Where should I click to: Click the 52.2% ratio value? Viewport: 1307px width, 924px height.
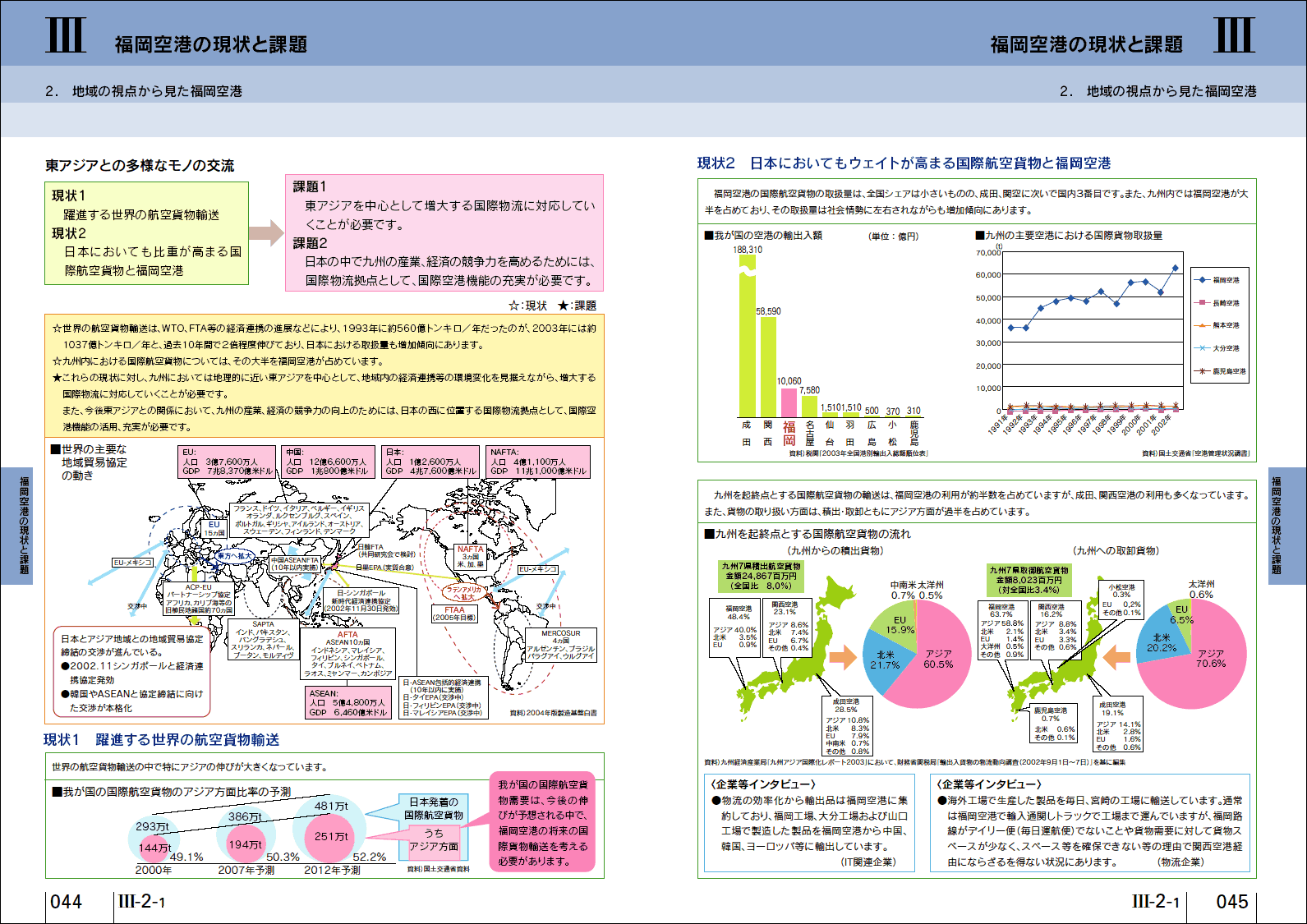coord(370,857)
